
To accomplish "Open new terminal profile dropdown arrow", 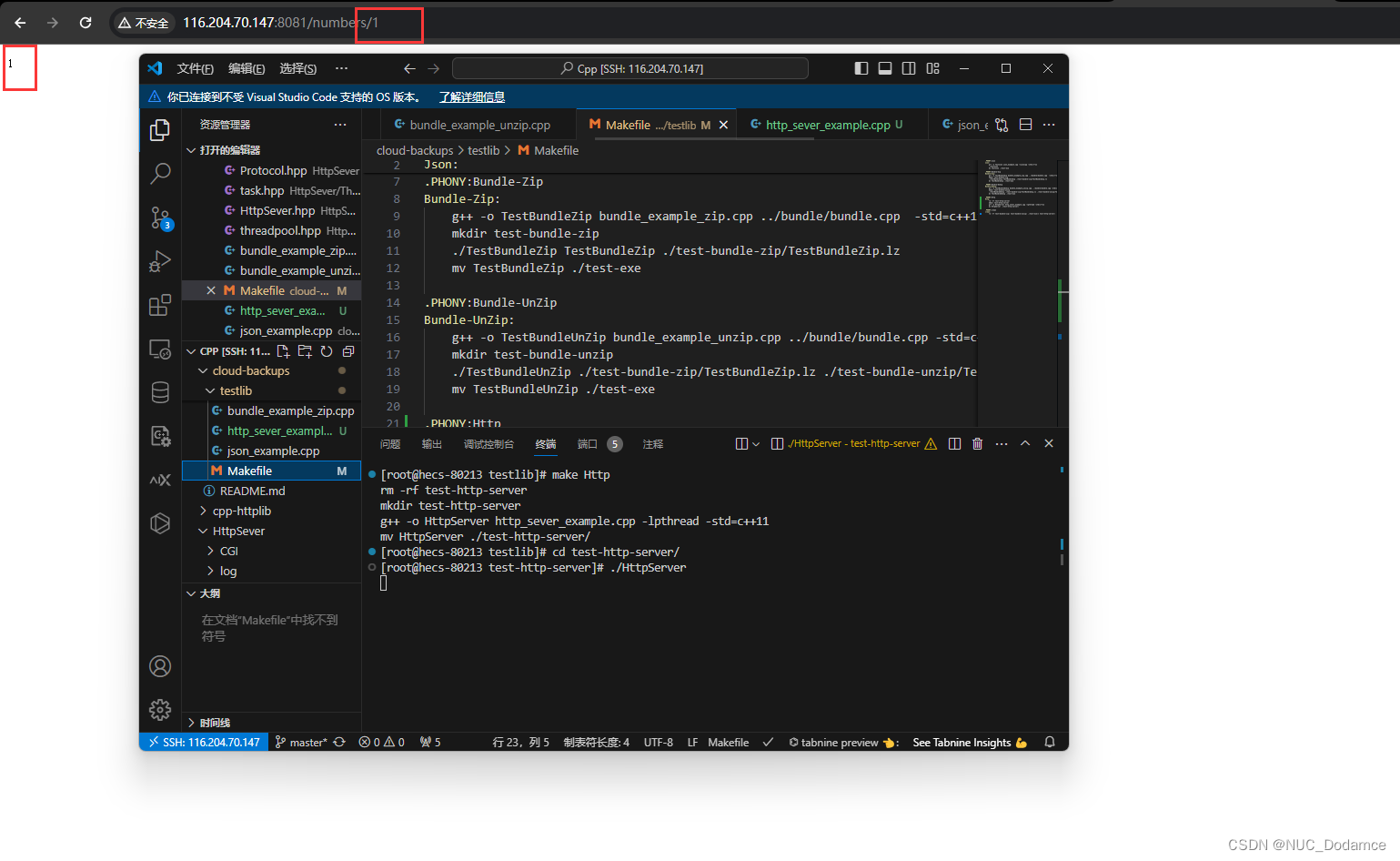I will click(755, 444).
